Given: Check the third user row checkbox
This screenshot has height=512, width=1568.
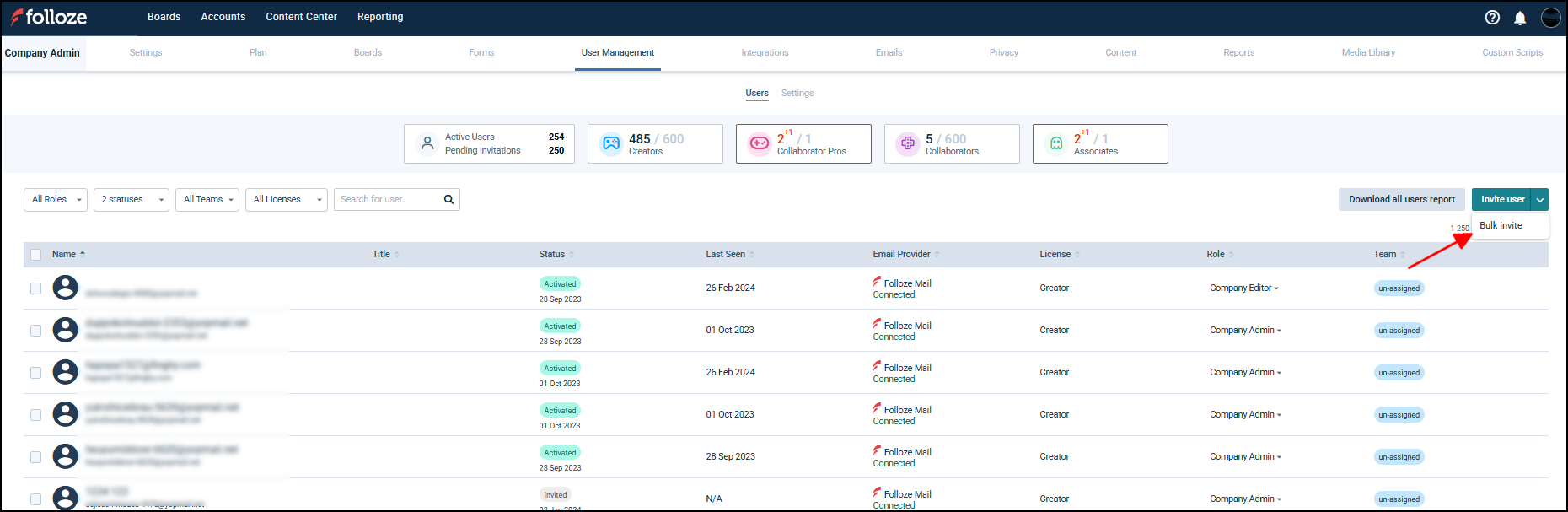Looking at the screenshot, I should coord(35,373).
